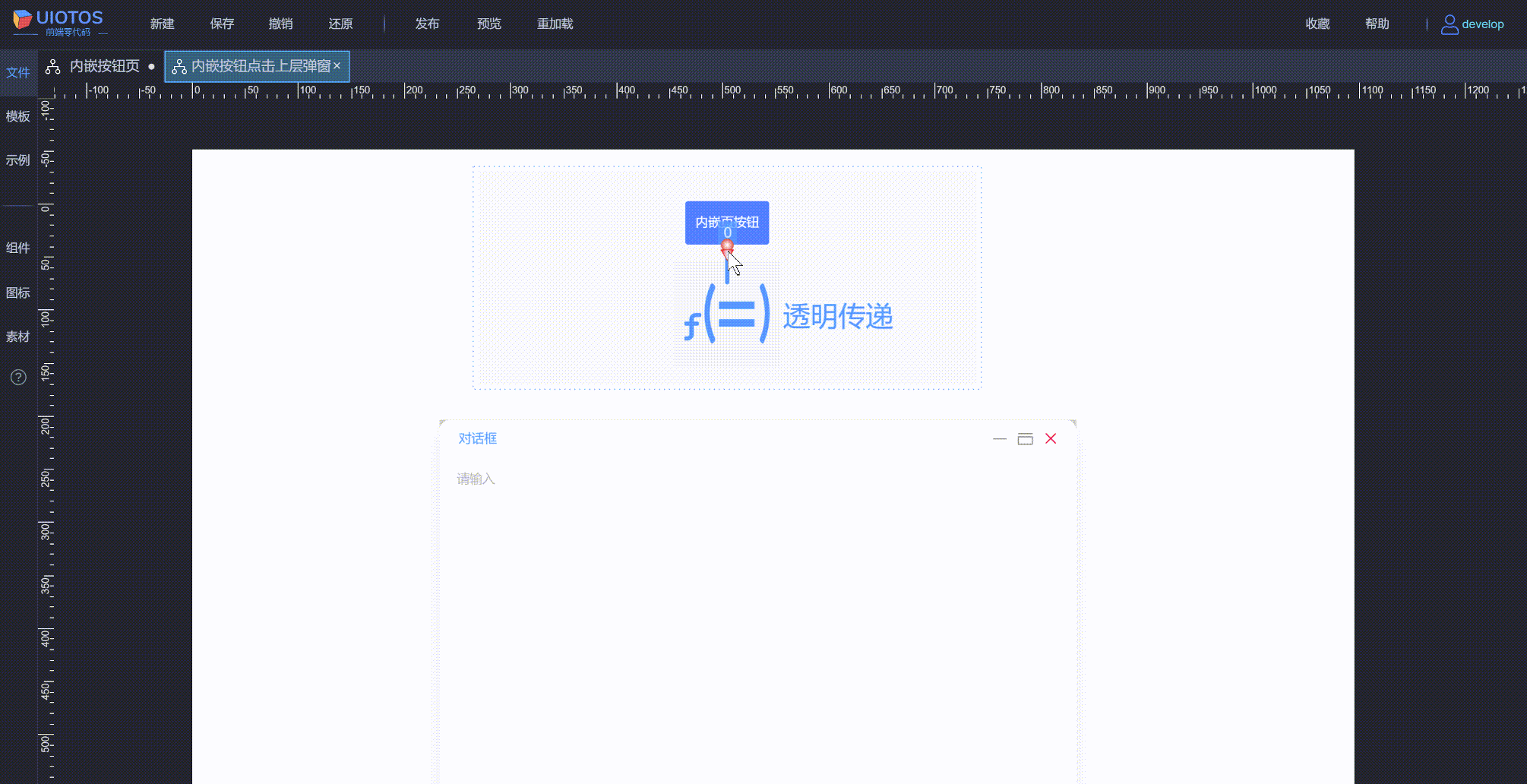Open the 图标 panel in the sidebar
Screen dimensions: 1527x784
click(x=17, y=292)
